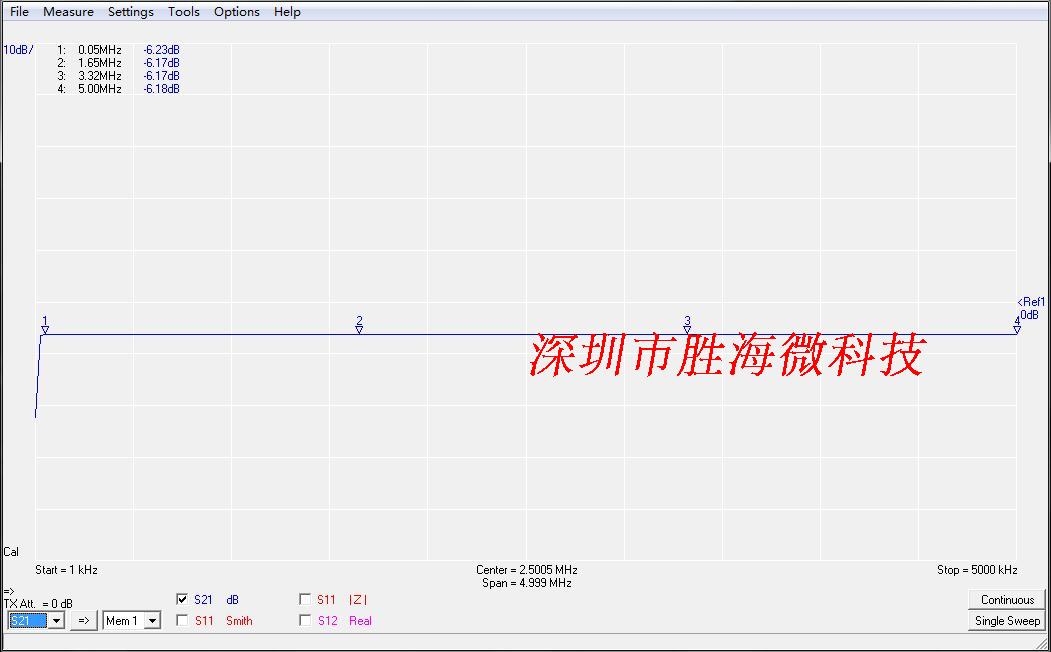This screenshot has height=652, width=1051.
Task: Click the Start = 1 kHz label
Action: [66, 570]
